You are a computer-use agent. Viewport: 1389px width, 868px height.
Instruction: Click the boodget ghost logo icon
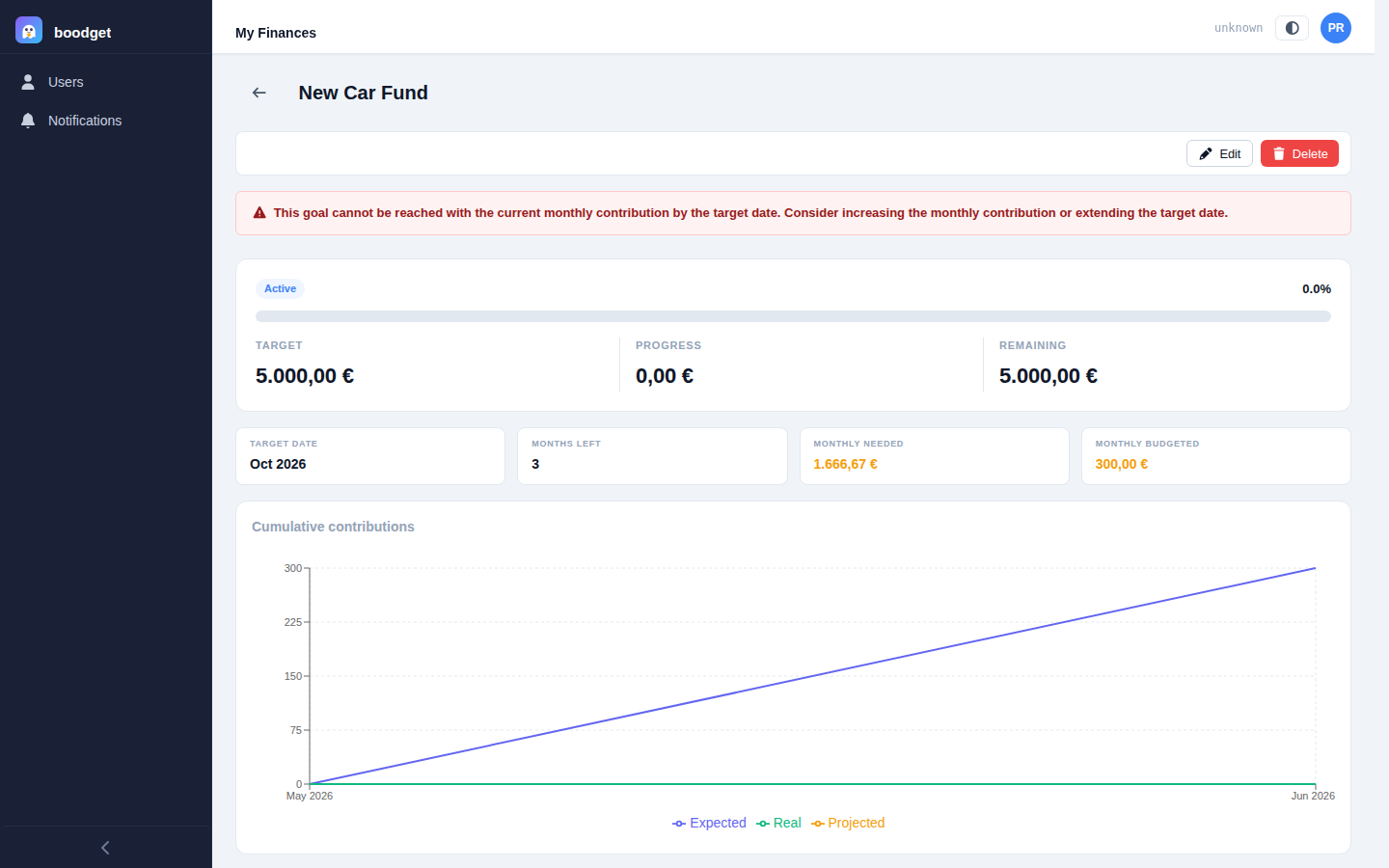pos(29,31)
